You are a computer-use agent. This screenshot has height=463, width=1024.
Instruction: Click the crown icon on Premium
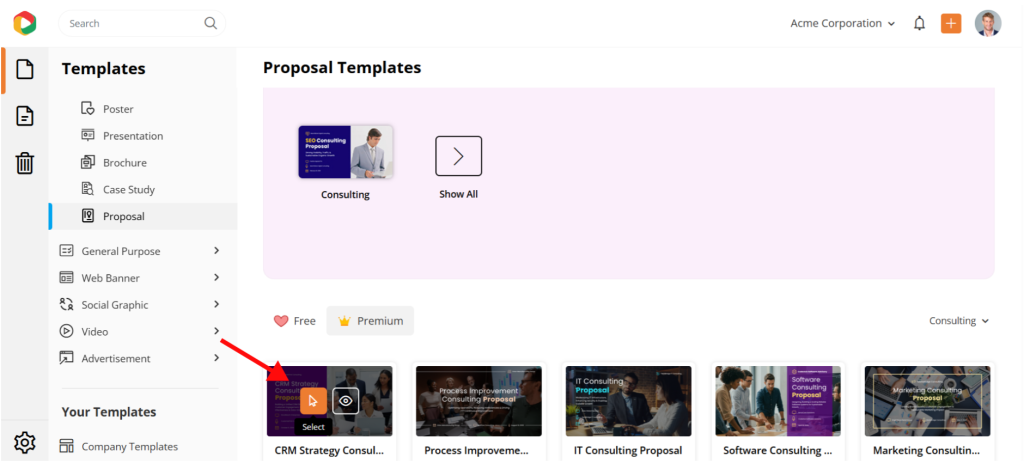click(345, 321)
